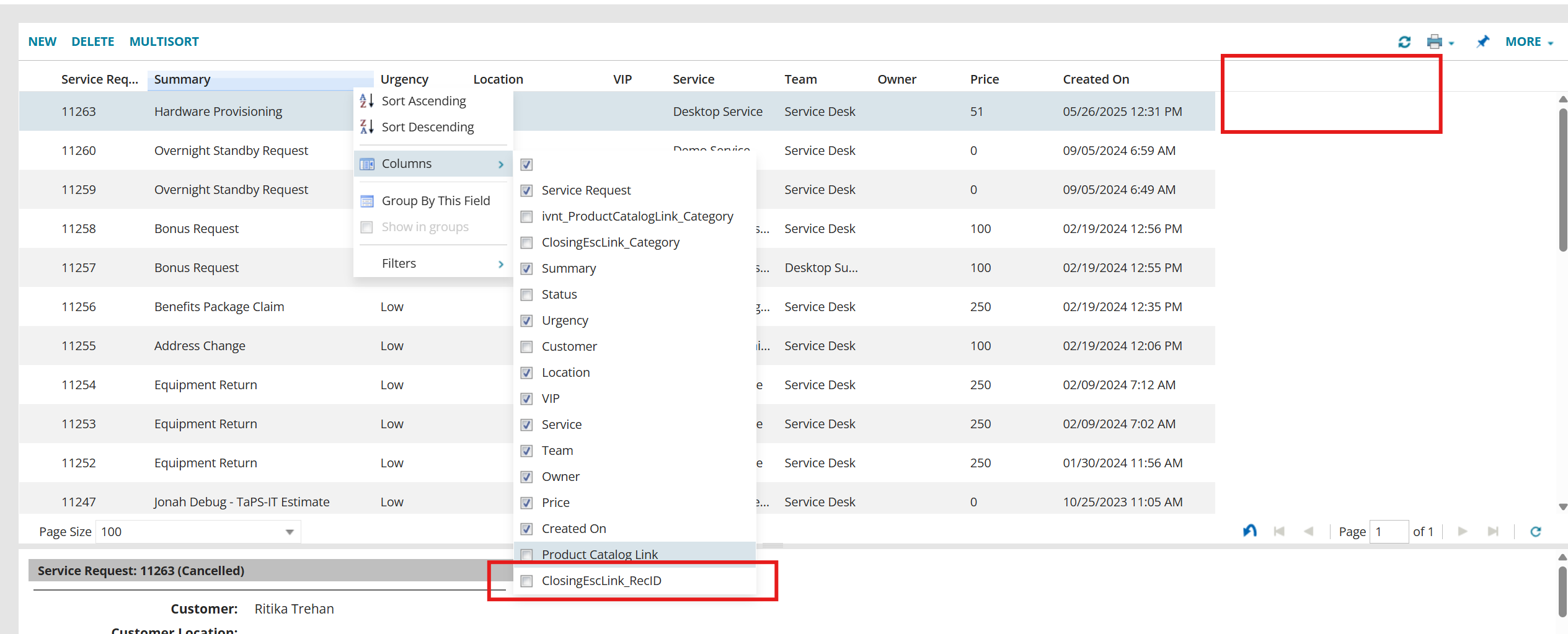
Task: Click inside the Page number input field
Action: point(1389,531)
